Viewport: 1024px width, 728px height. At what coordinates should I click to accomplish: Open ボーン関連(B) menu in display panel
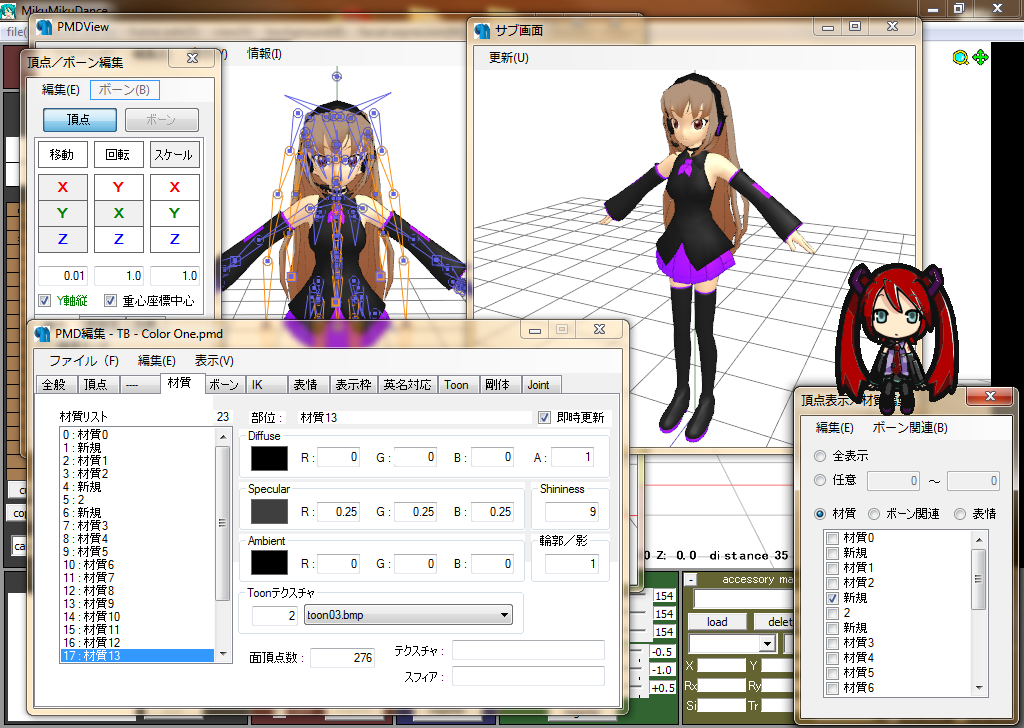coord(910,428)
